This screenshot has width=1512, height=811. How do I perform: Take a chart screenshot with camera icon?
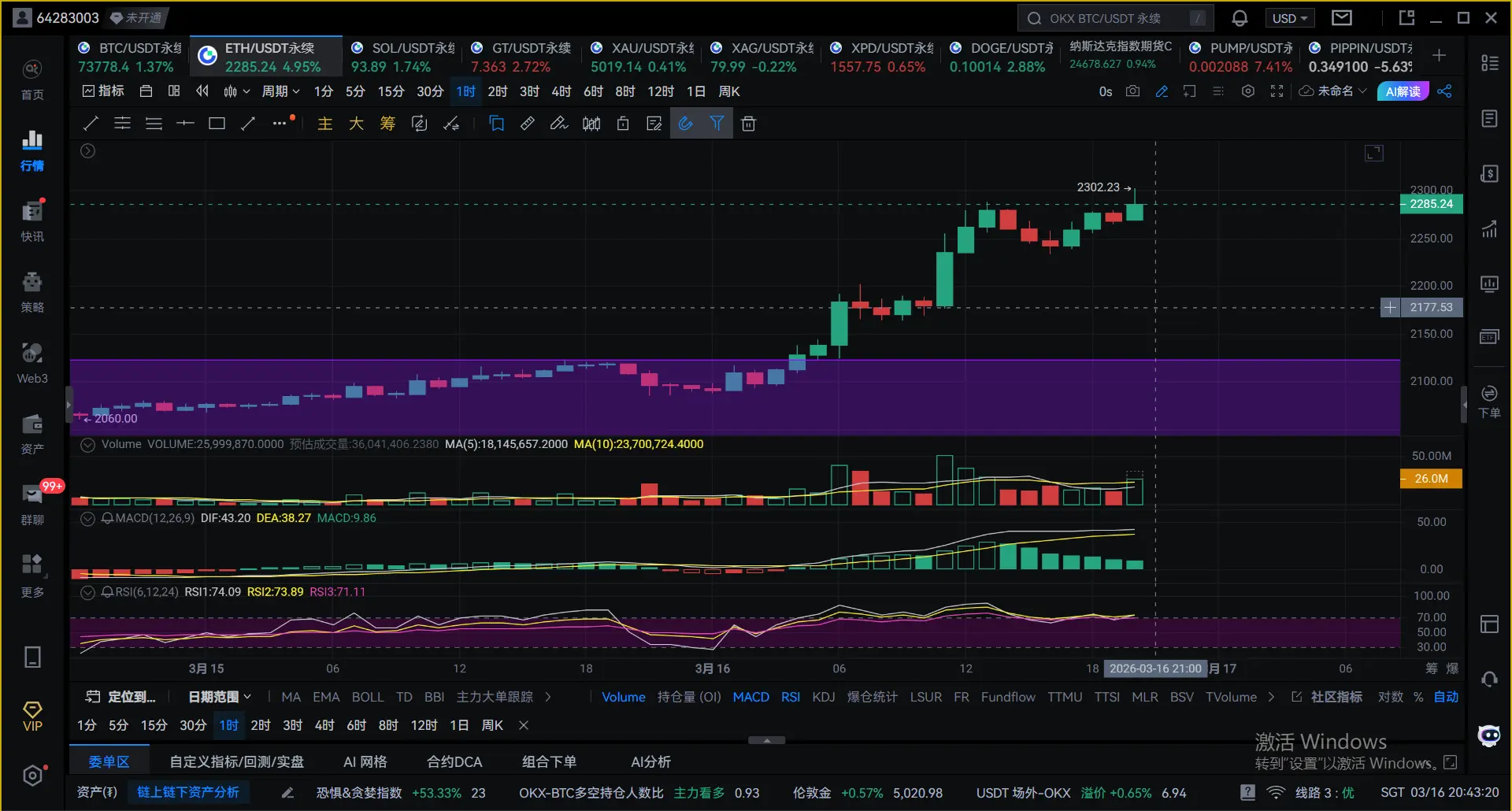click(x=1132, y=91)
